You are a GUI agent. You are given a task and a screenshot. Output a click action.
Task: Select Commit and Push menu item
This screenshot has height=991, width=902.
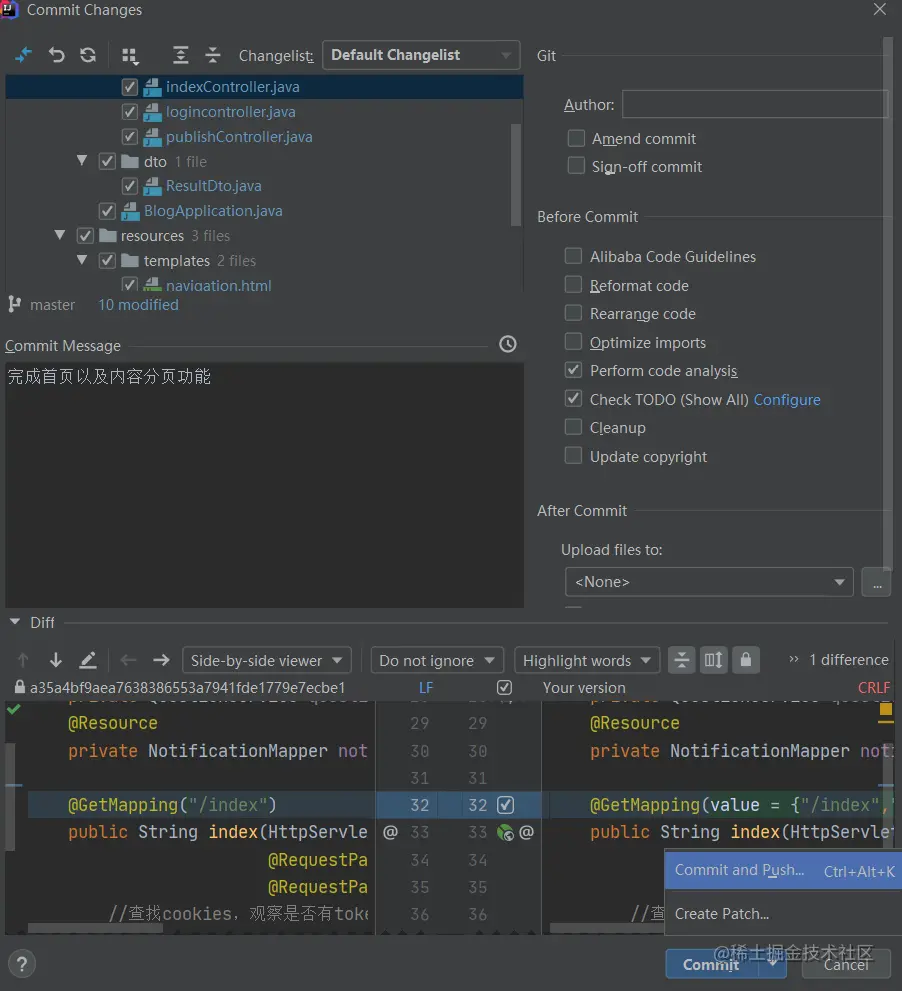[x=783, y=871]
